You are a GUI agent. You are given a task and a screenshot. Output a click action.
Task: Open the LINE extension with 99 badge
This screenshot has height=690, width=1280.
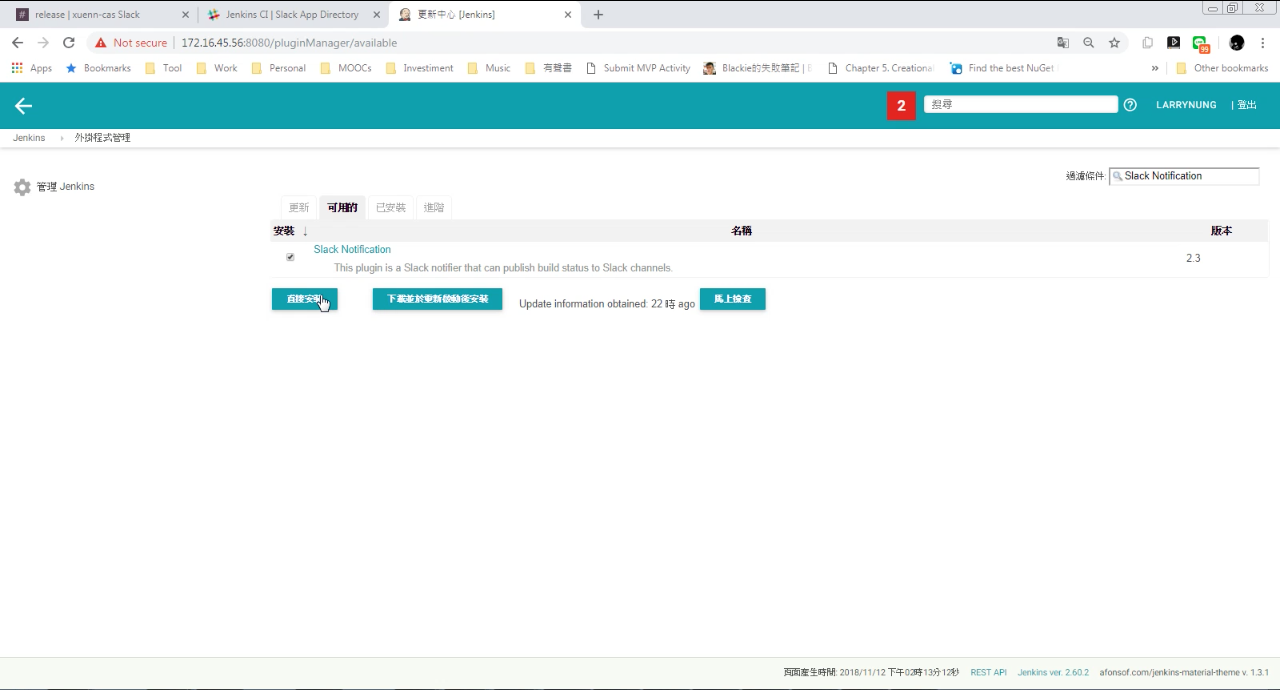[x=1201, y=44]
